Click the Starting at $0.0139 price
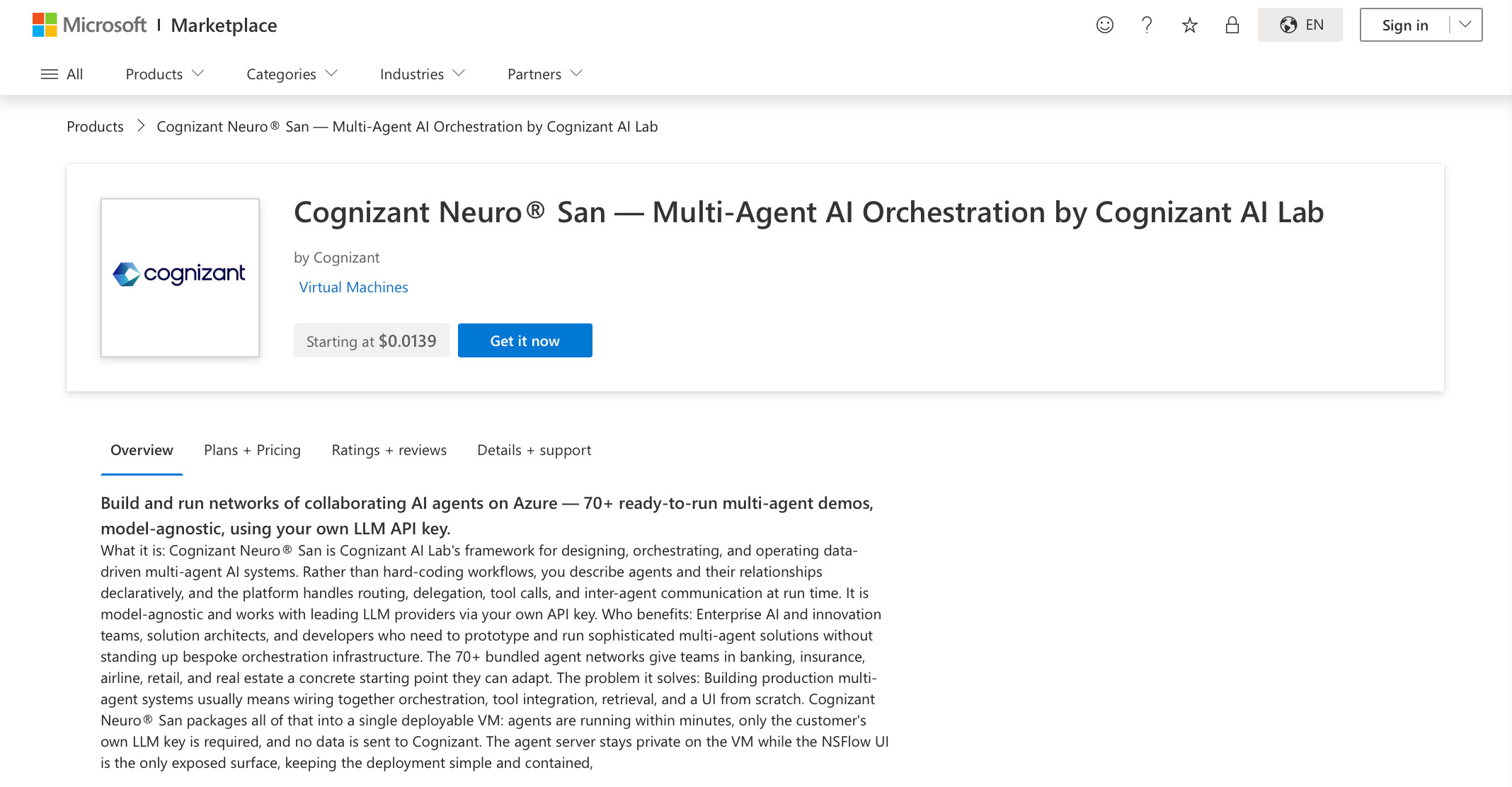This screenshot has width=1512, height=787. coord(372,340)
